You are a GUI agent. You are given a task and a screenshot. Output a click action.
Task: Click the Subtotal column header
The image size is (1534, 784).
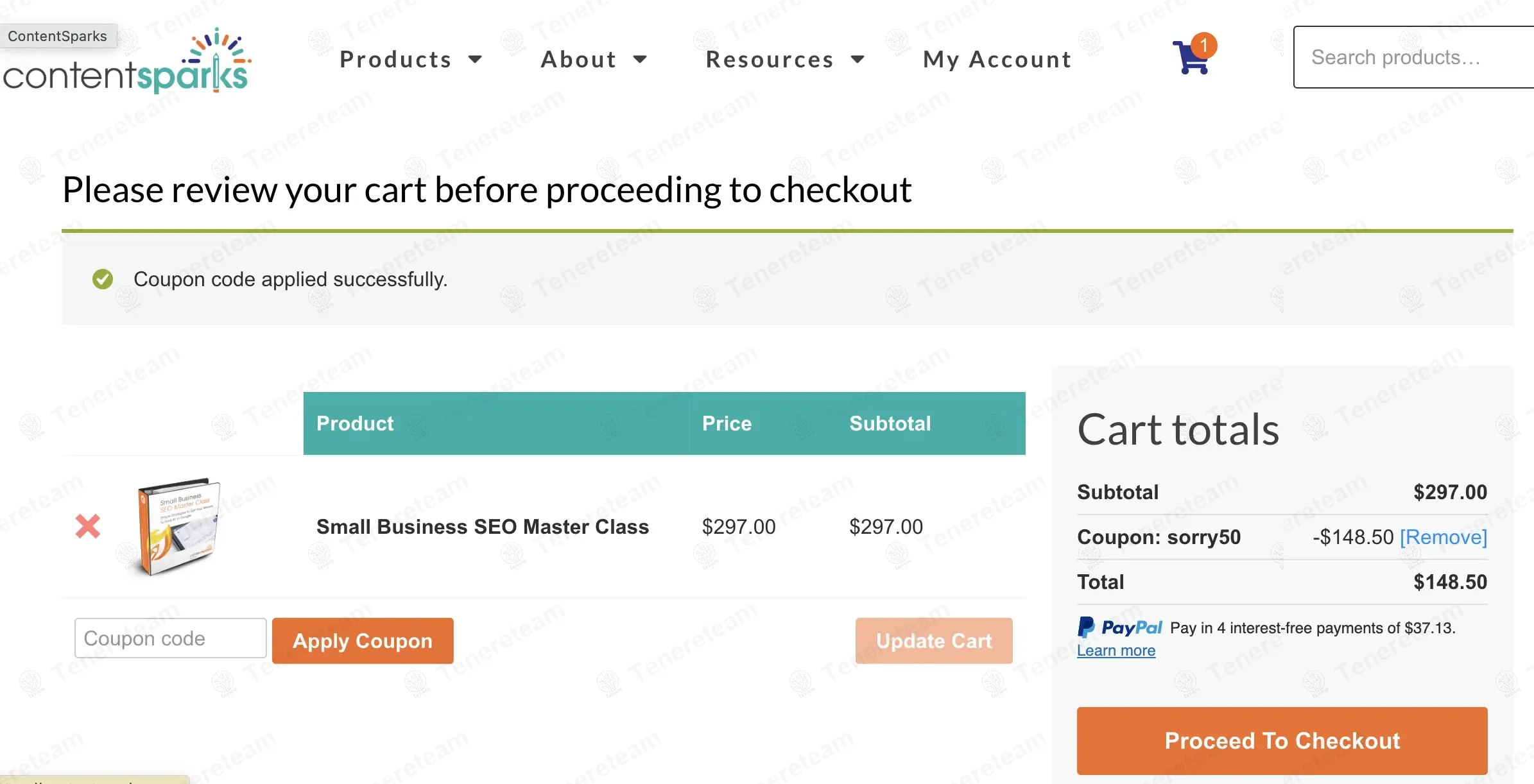(x=890, y=423)
